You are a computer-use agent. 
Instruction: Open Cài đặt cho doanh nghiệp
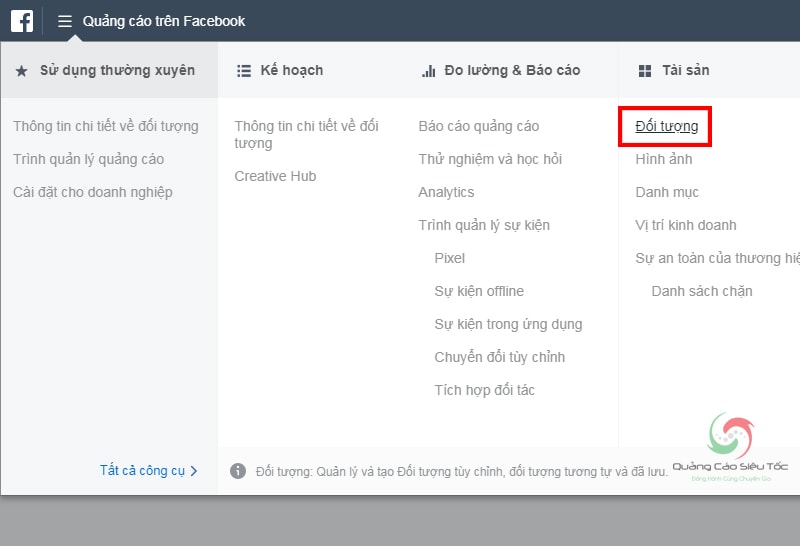click(92, 192)
